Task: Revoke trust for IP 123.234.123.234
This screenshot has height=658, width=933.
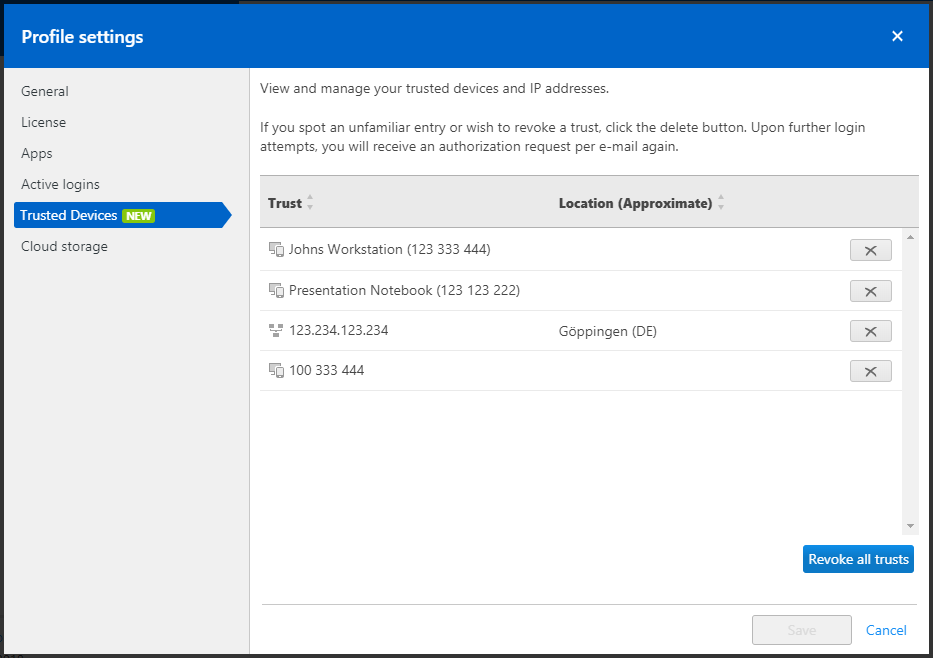Action: [x=870, y=331]
